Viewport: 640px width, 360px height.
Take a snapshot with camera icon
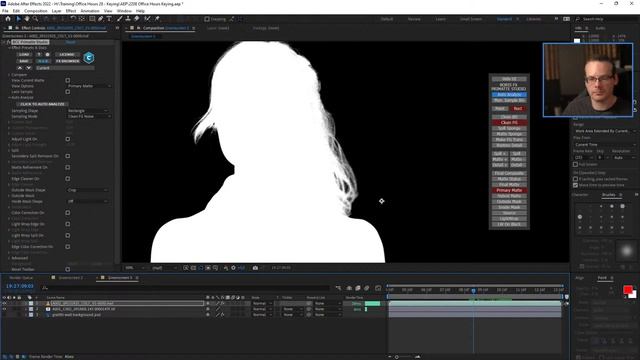click(x=255, y=268)
